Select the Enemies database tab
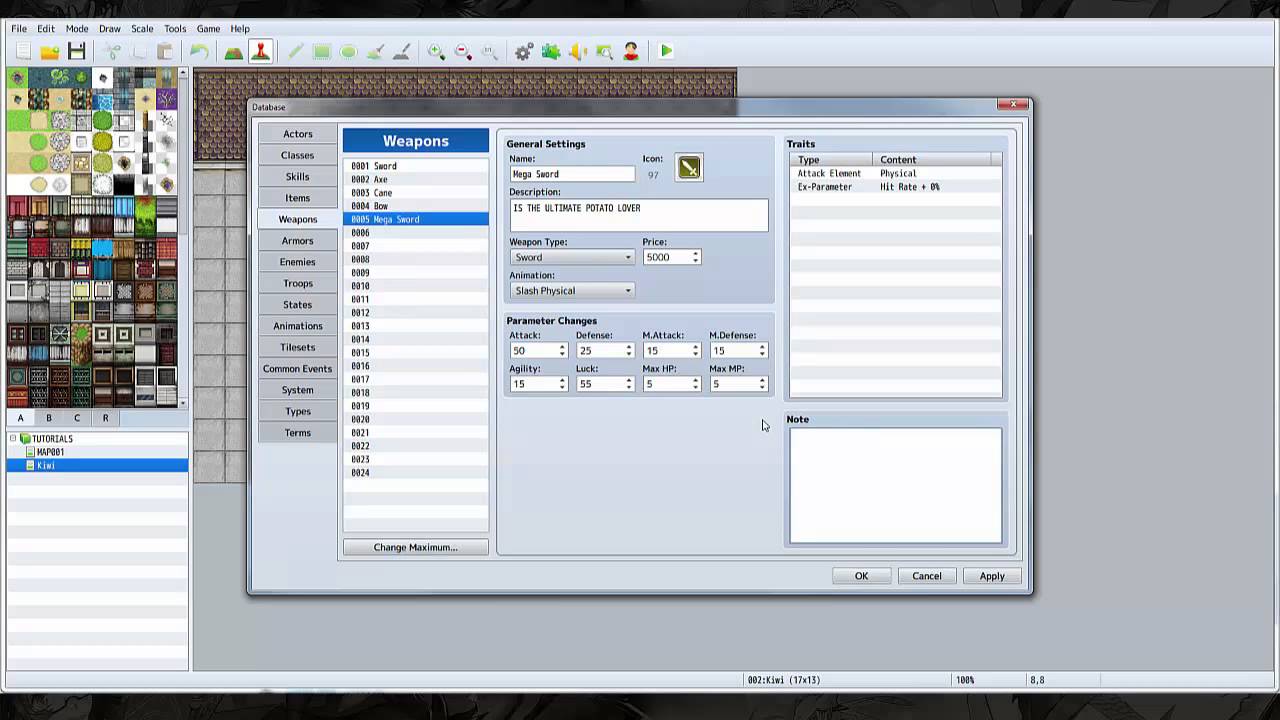Screen dimensions: 1280x720 point(297,262)
